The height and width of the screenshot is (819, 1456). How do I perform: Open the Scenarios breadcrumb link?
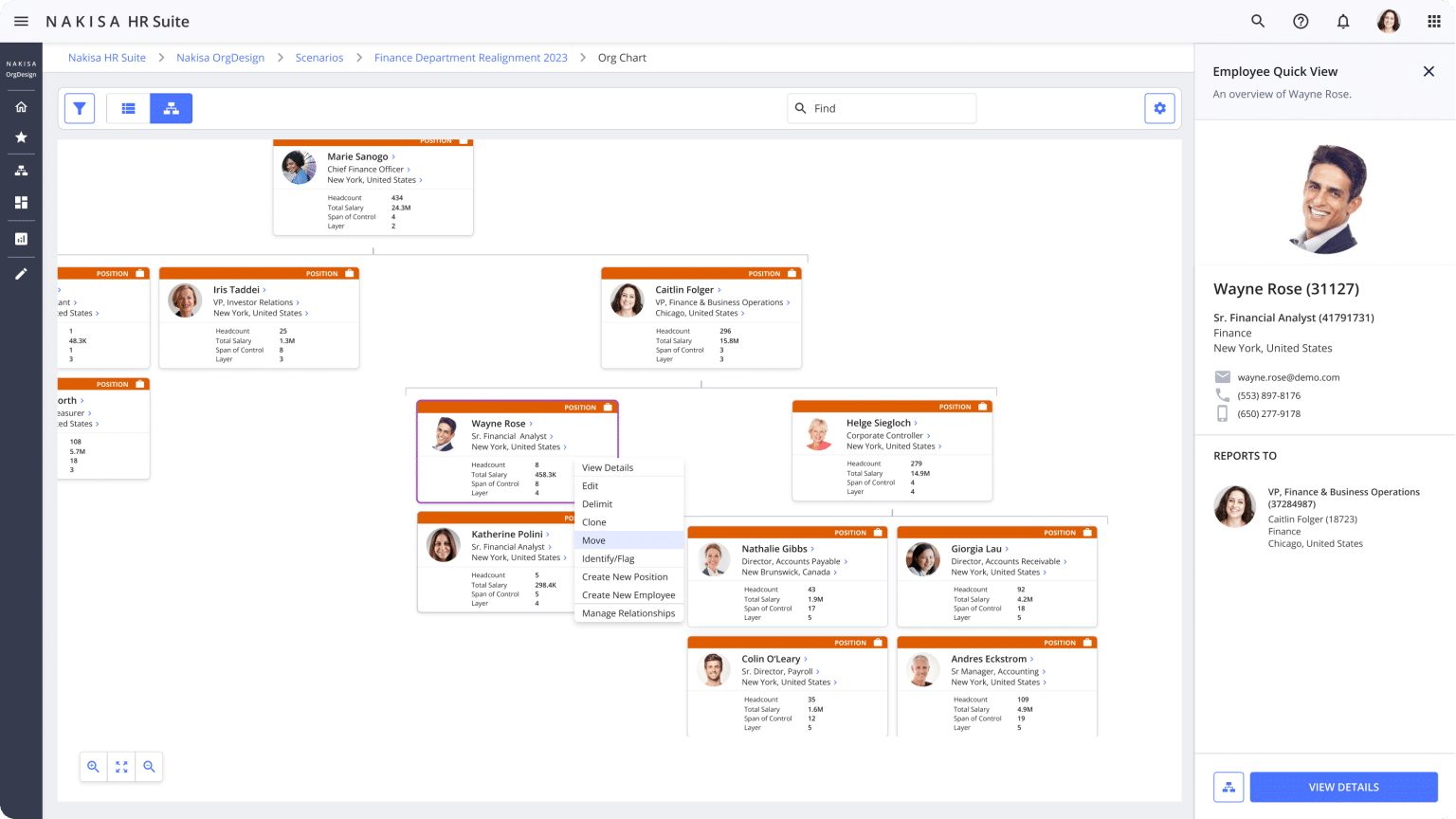[318, 57]
